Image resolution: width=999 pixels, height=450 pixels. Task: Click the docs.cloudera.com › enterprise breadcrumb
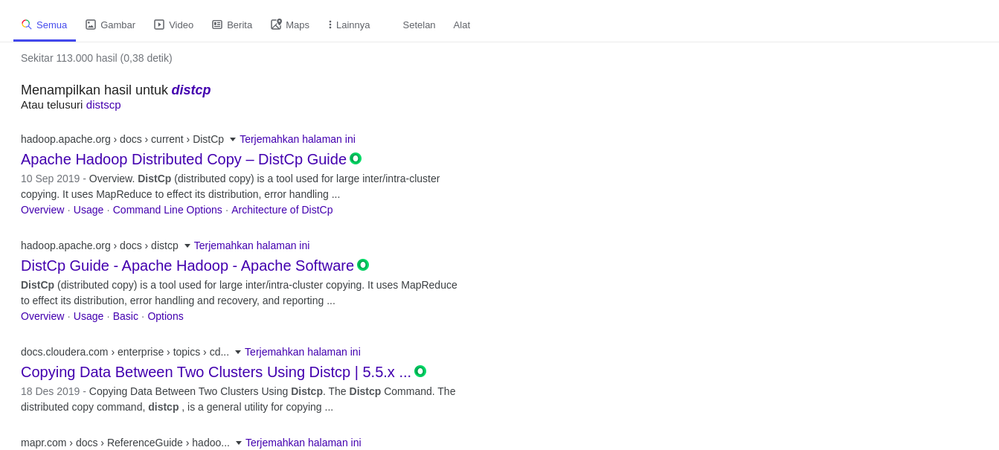(125, 352)
